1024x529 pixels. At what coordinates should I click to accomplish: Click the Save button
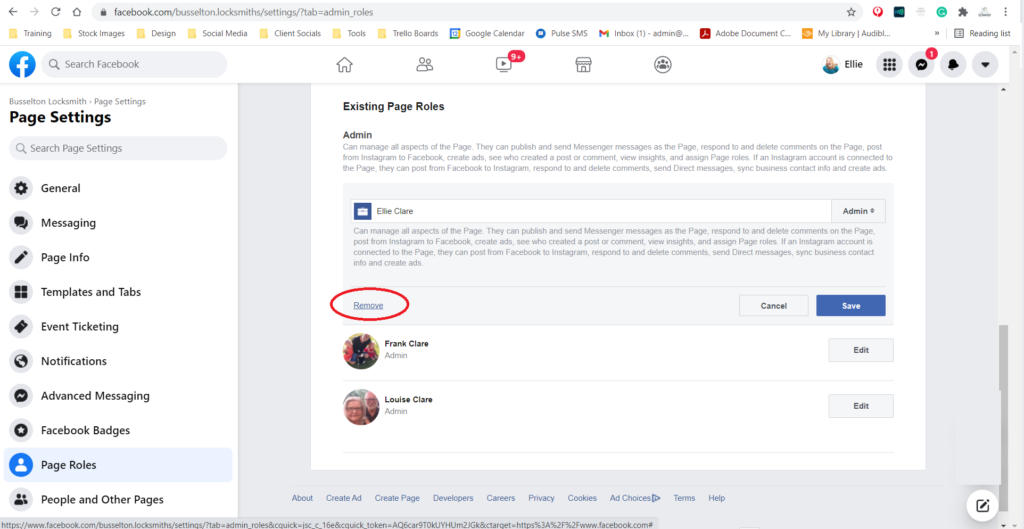coord(851,306)
